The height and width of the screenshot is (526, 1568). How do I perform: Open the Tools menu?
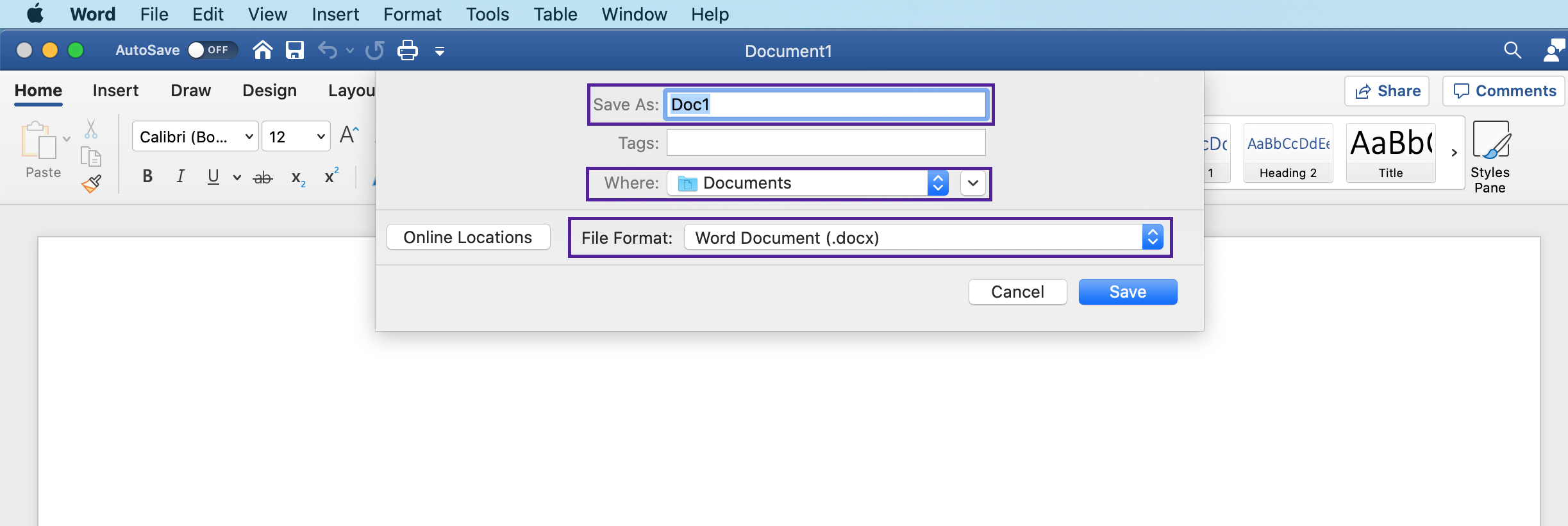487,14
